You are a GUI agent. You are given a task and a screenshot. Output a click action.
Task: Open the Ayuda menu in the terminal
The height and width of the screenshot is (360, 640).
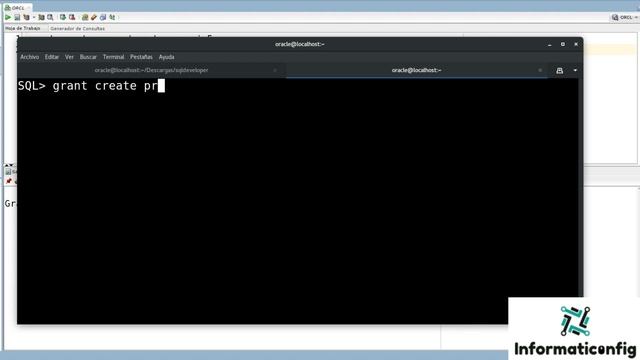coord(167,57)
